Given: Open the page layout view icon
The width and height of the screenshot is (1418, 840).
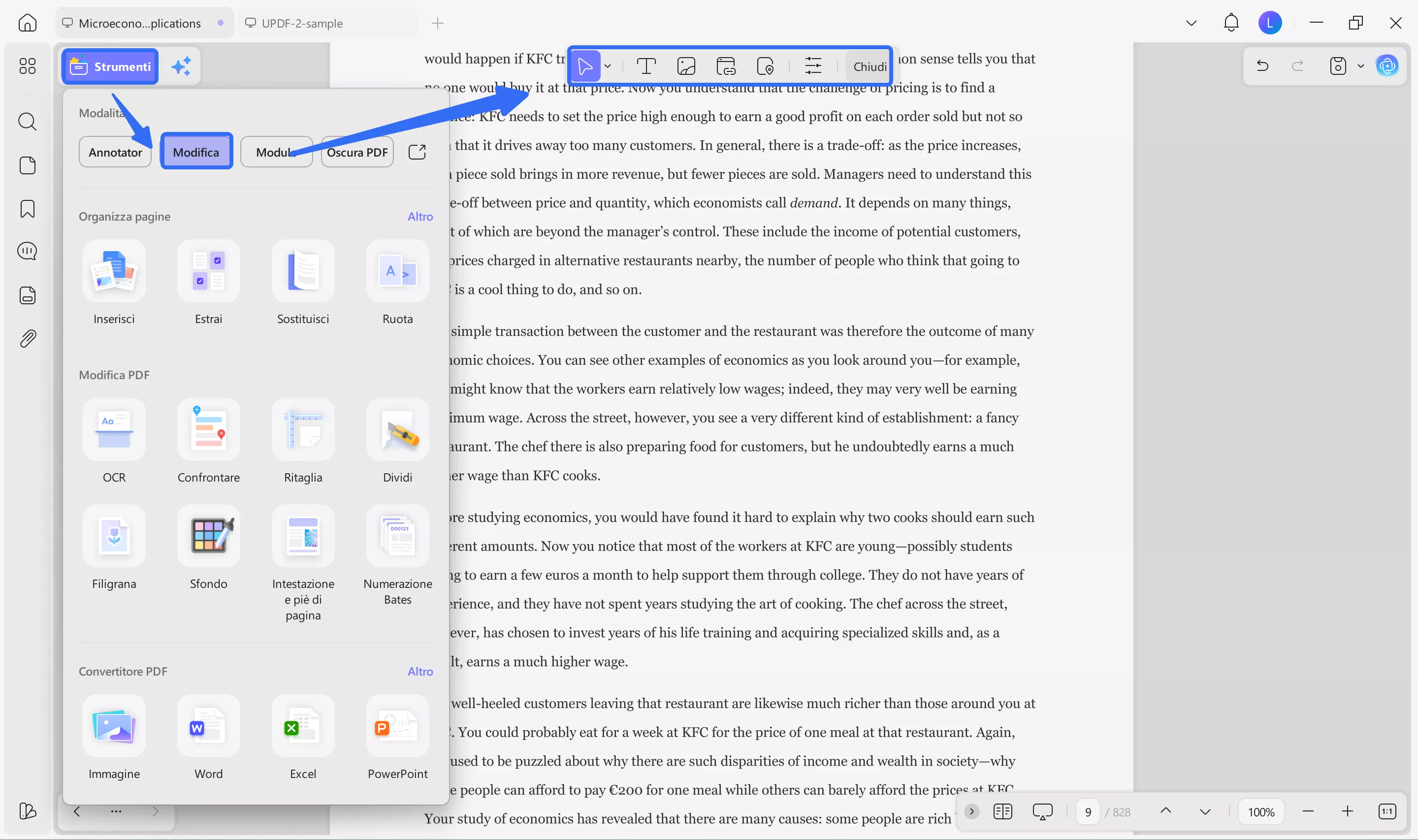Looking at the screenshot, I should pyautogui.click(x=1002, y=811).
